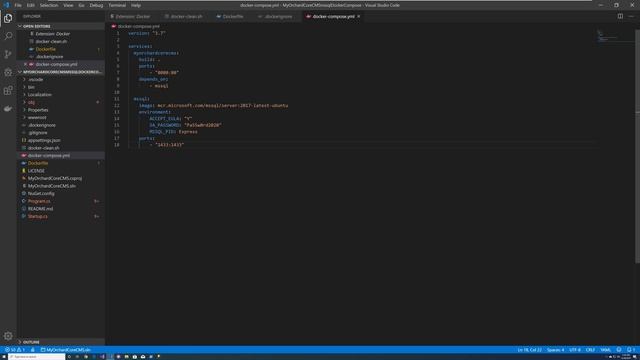Change language mode via YAML

tap(606, 350)
